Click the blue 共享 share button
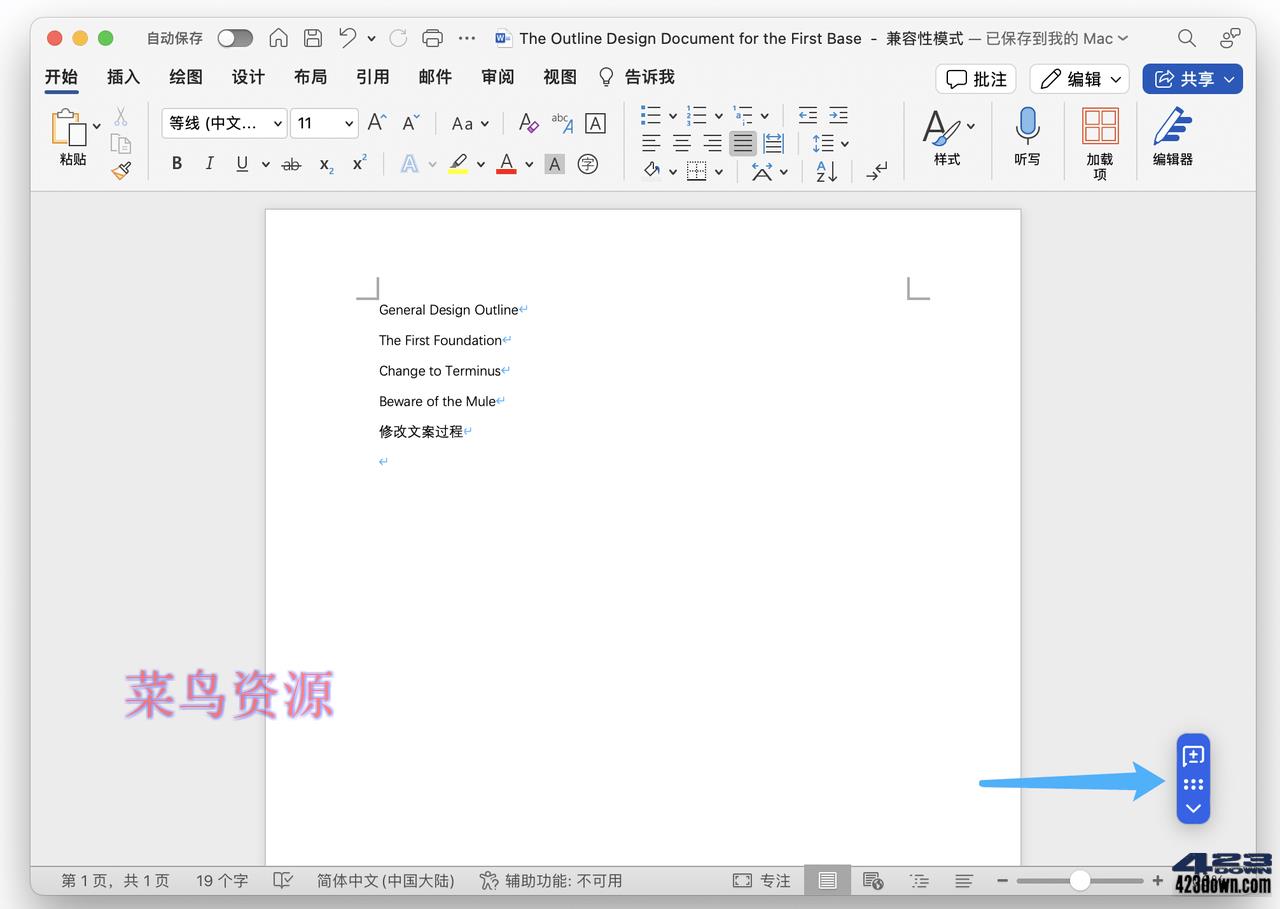Screen dimensions: 1280x909 1192,78
